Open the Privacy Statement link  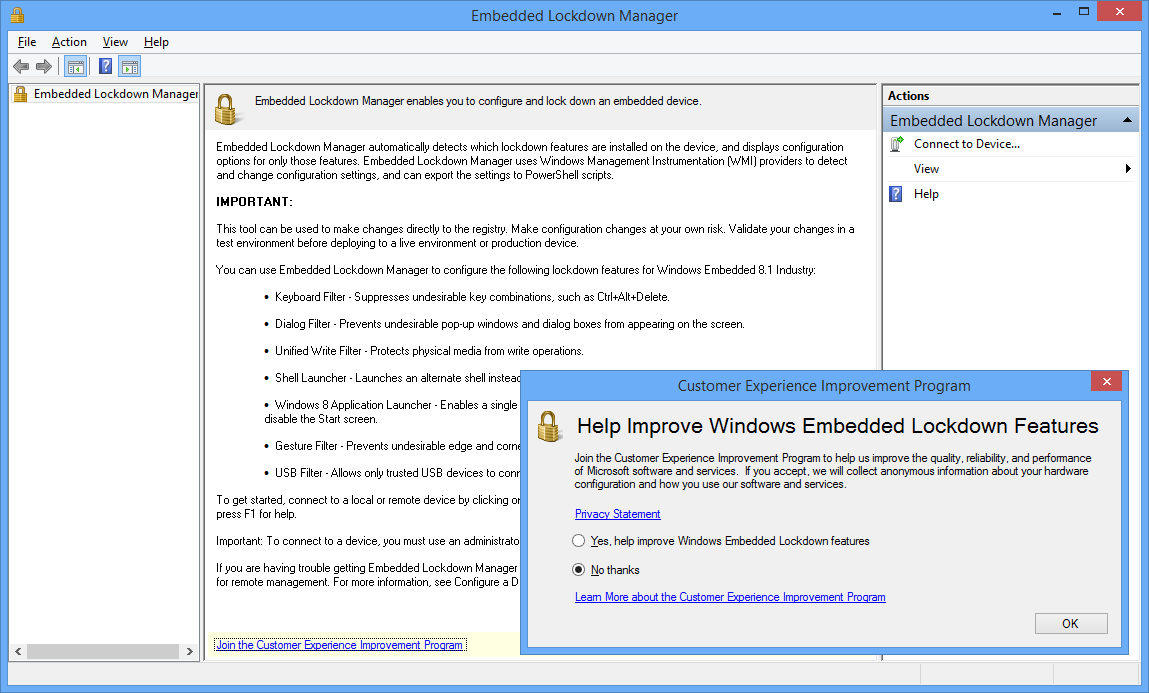618,514
